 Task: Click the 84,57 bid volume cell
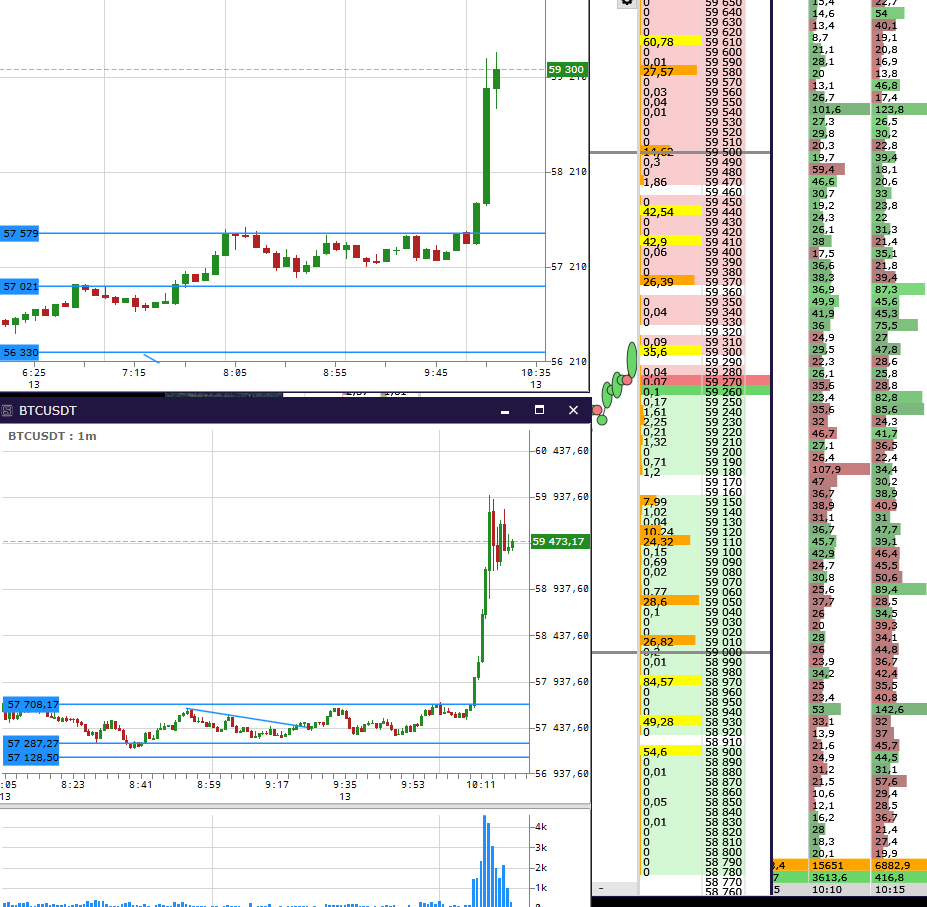pyautogui.click(x=670, y=682)
